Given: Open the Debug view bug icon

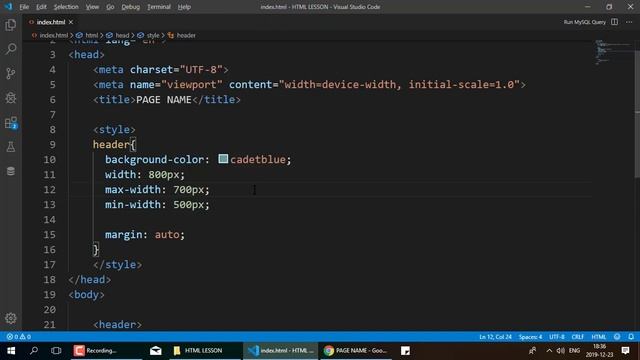Looking at the screenshot, I should [11, 98].
